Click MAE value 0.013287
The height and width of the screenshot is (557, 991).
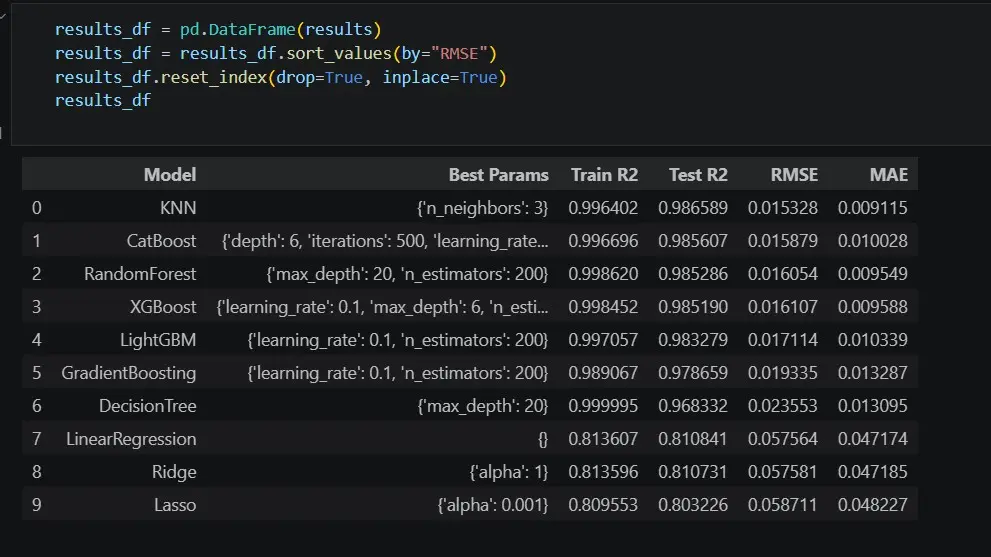click(873, 372)
